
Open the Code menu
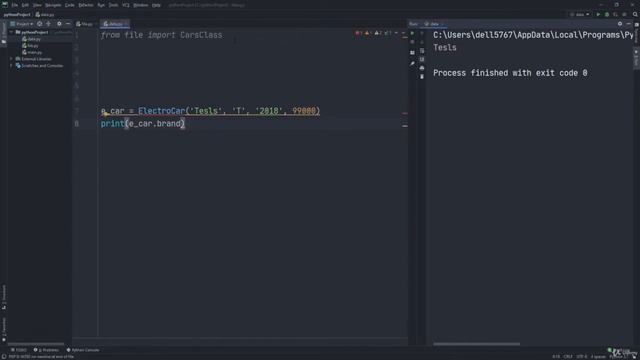point(70,5)
